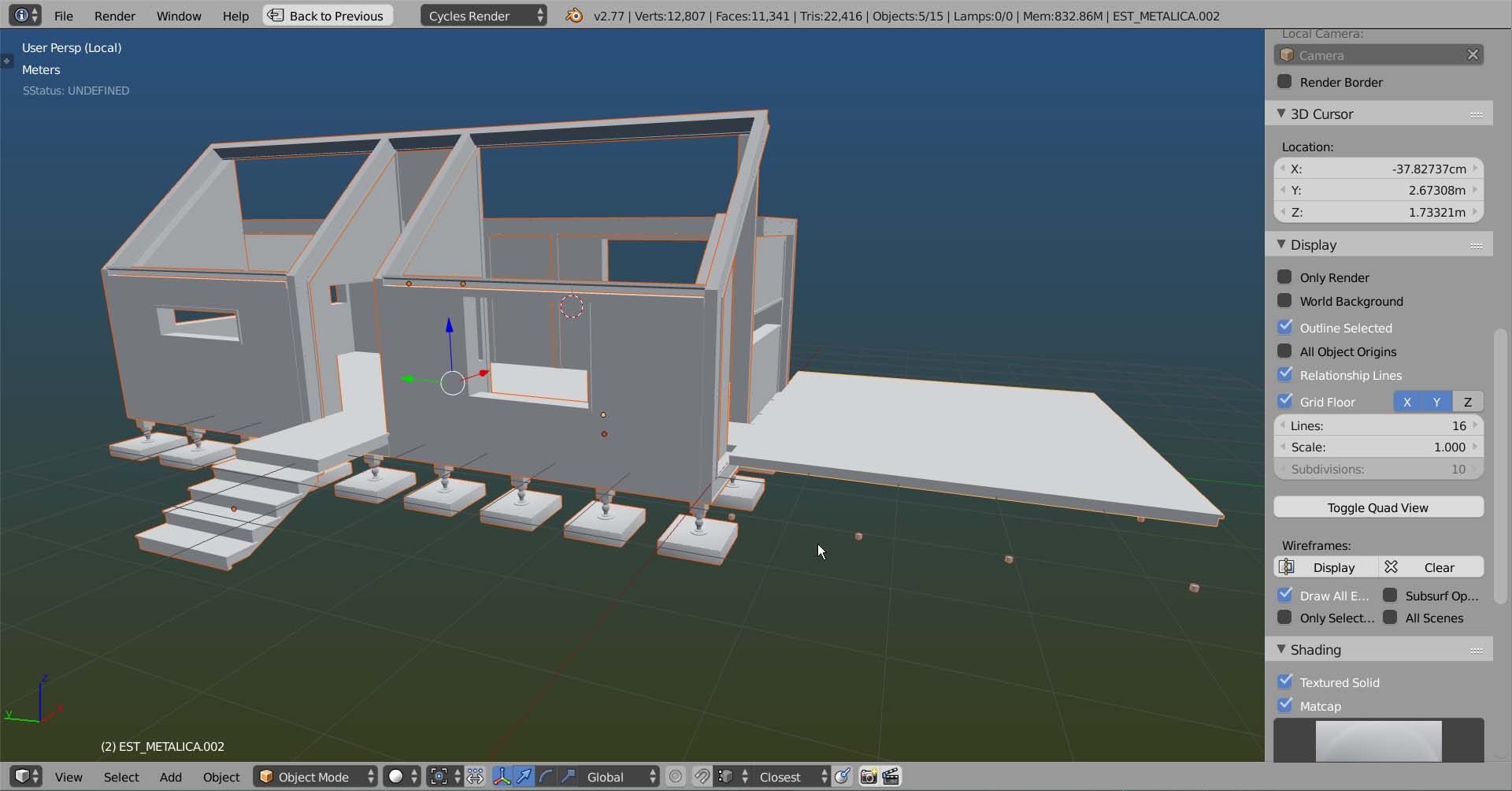Screen dimensions: 1512x791
Task: Enable Only Selected wireframes checkbox
Action: coord(1284,617)
